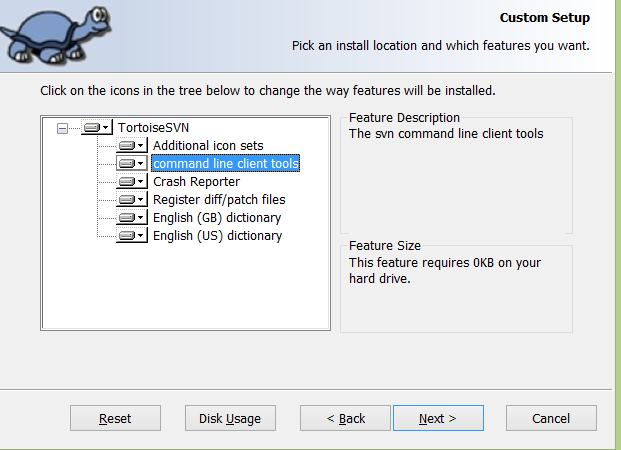Click the Register diff/patch files drive icon
Viewport: 621px width, 450px height.
click(x=132, y=200)
